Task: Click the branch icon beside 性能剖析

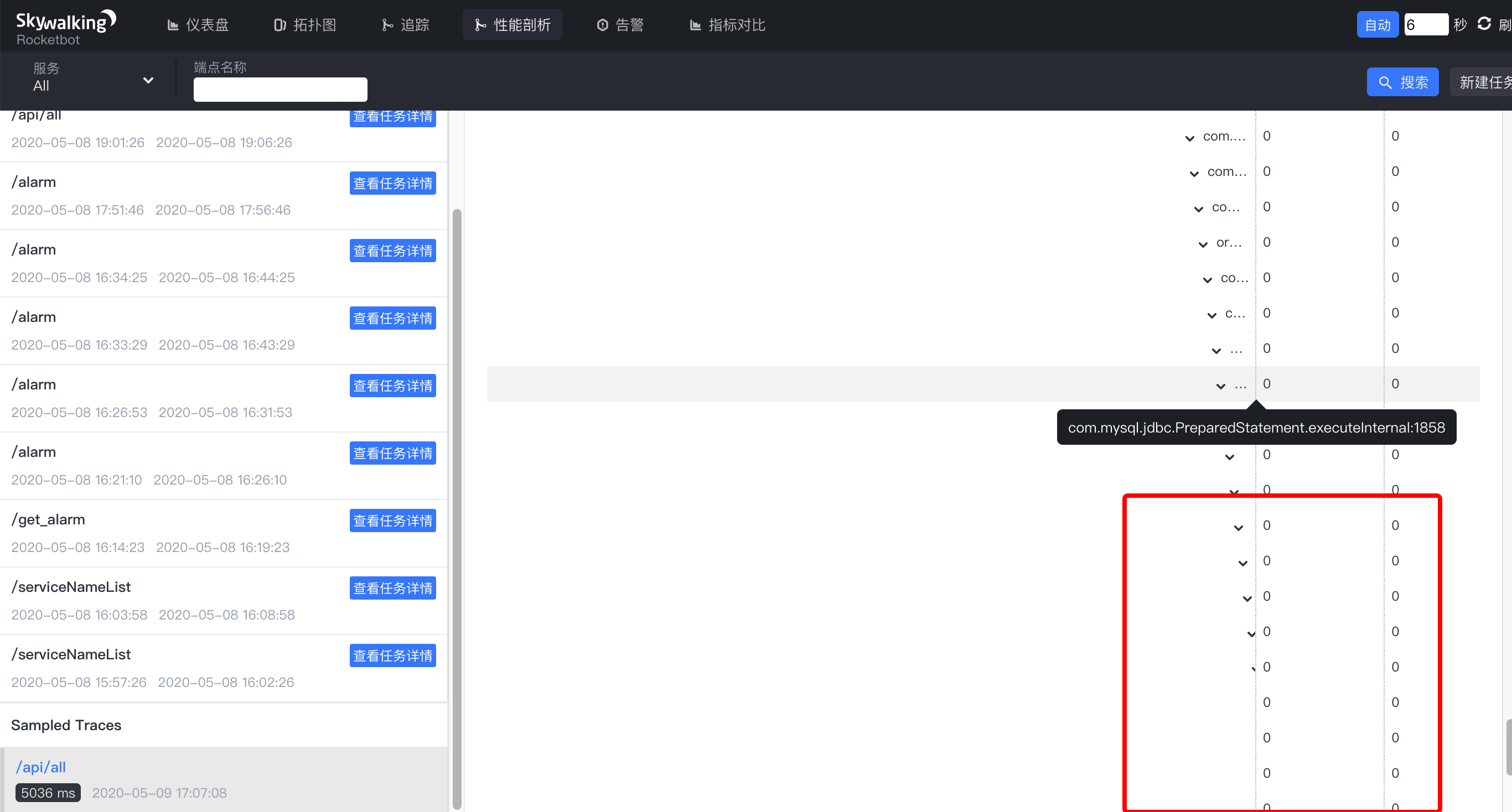Action: 480,25
